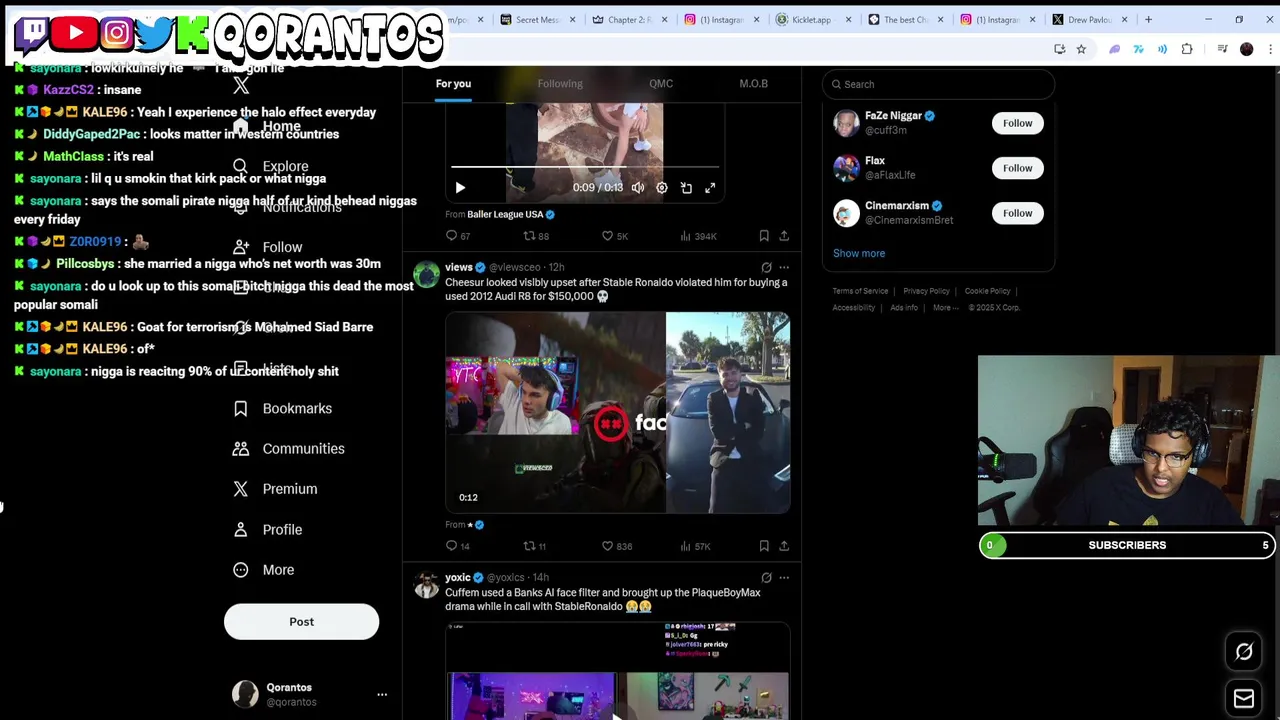Bookmark the views Cheesur post

pos(764,546)
